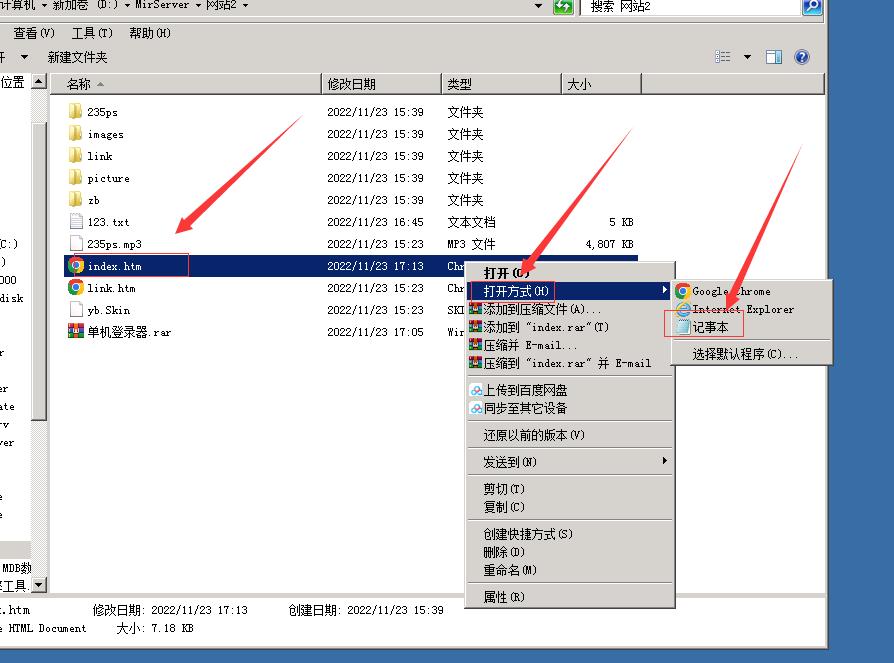
Task: Select 选择默认程序(C)... in the submenu
Action: click(751, 354)
